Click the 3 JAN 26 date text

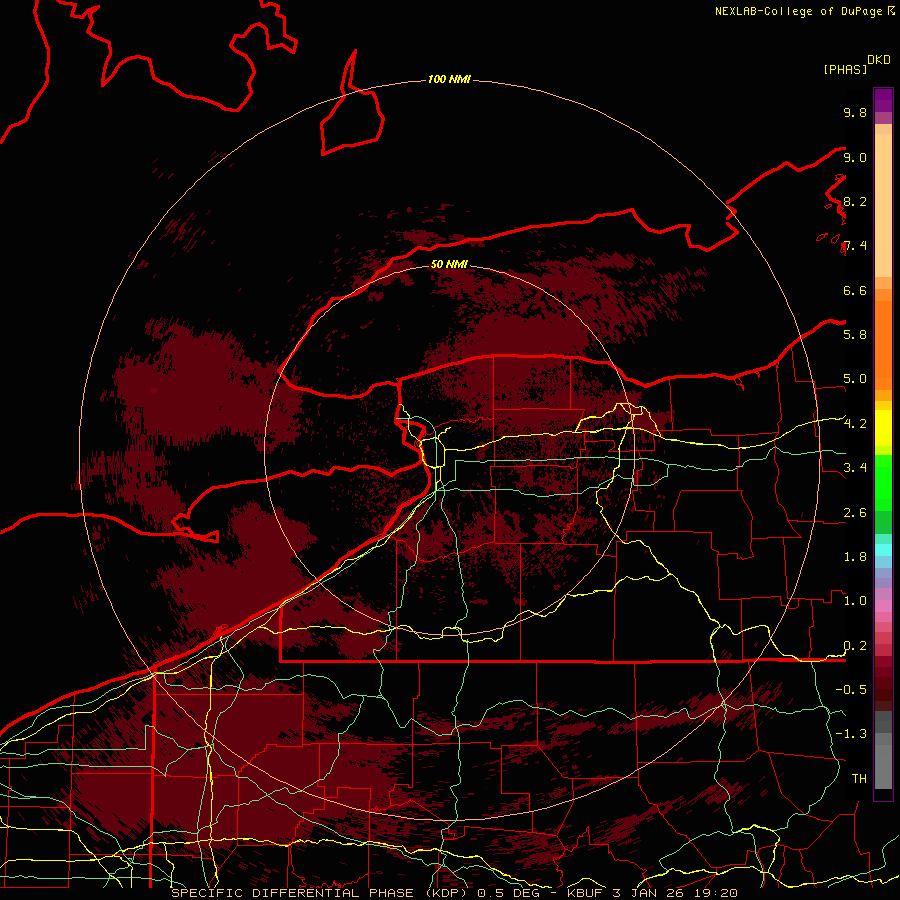coord(650,893)
